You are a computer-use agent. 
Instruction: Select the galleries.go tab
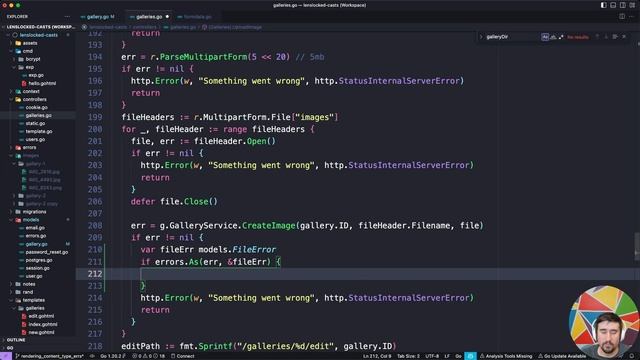149,17
